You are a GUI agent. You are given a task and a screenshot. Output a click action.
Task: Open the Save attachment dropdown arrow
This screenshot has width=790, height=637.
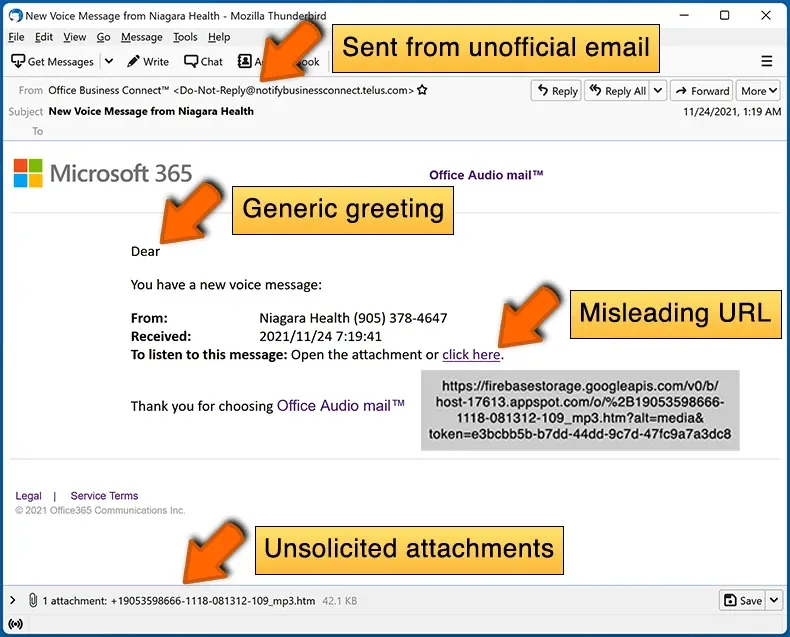click(x=774, y=600)
